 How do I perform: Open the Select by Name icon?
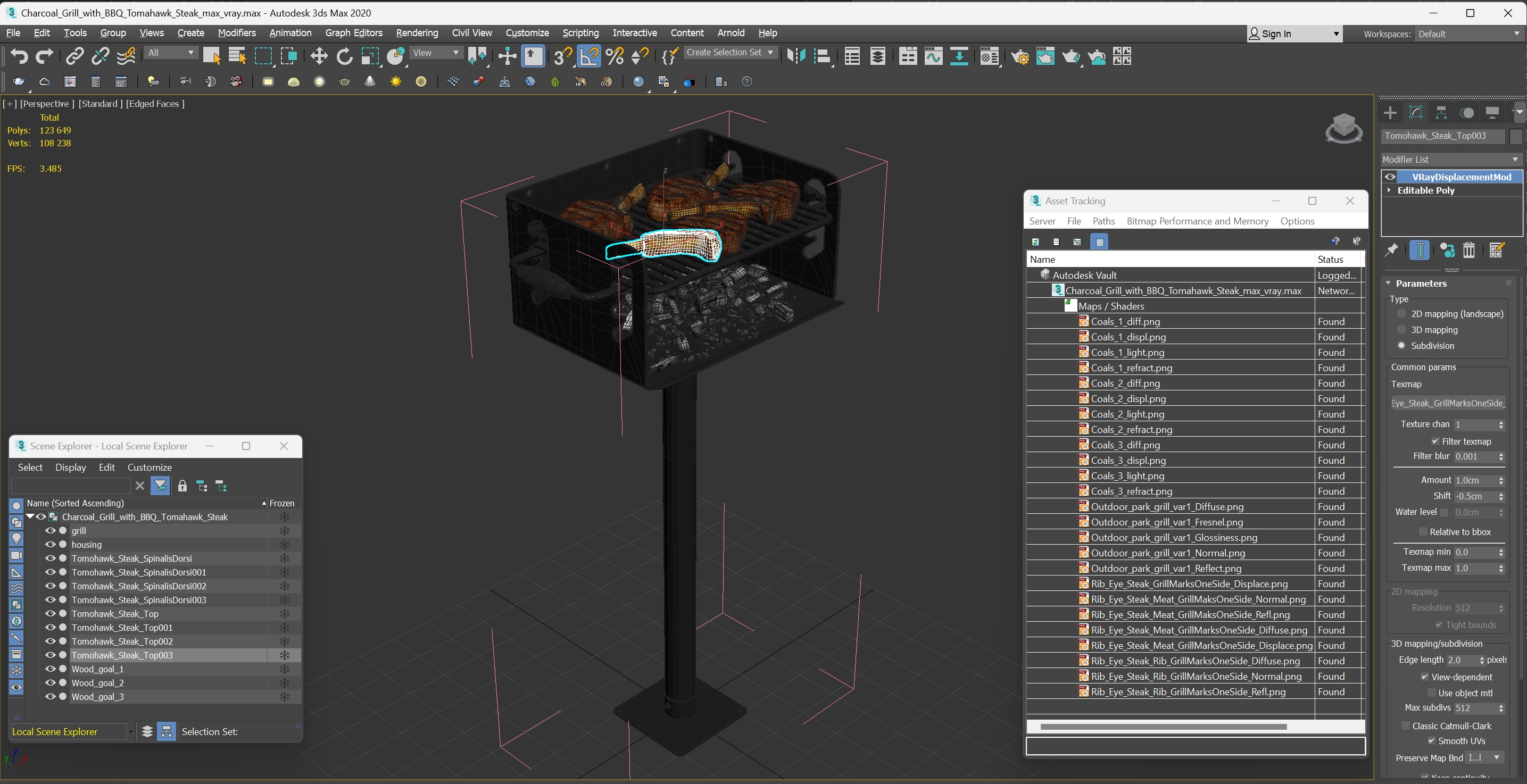(x=237, y=56)
